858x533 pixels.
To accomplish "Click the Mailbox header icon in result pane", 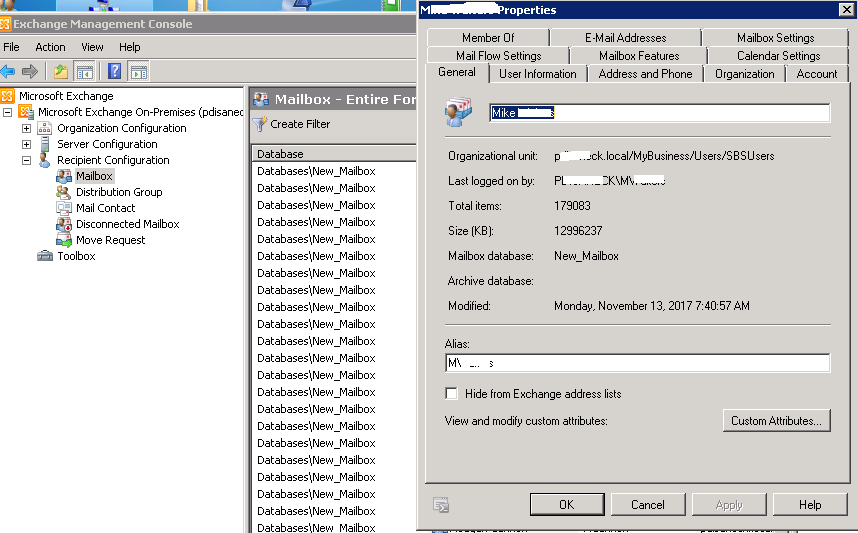I will click(261, 99).
